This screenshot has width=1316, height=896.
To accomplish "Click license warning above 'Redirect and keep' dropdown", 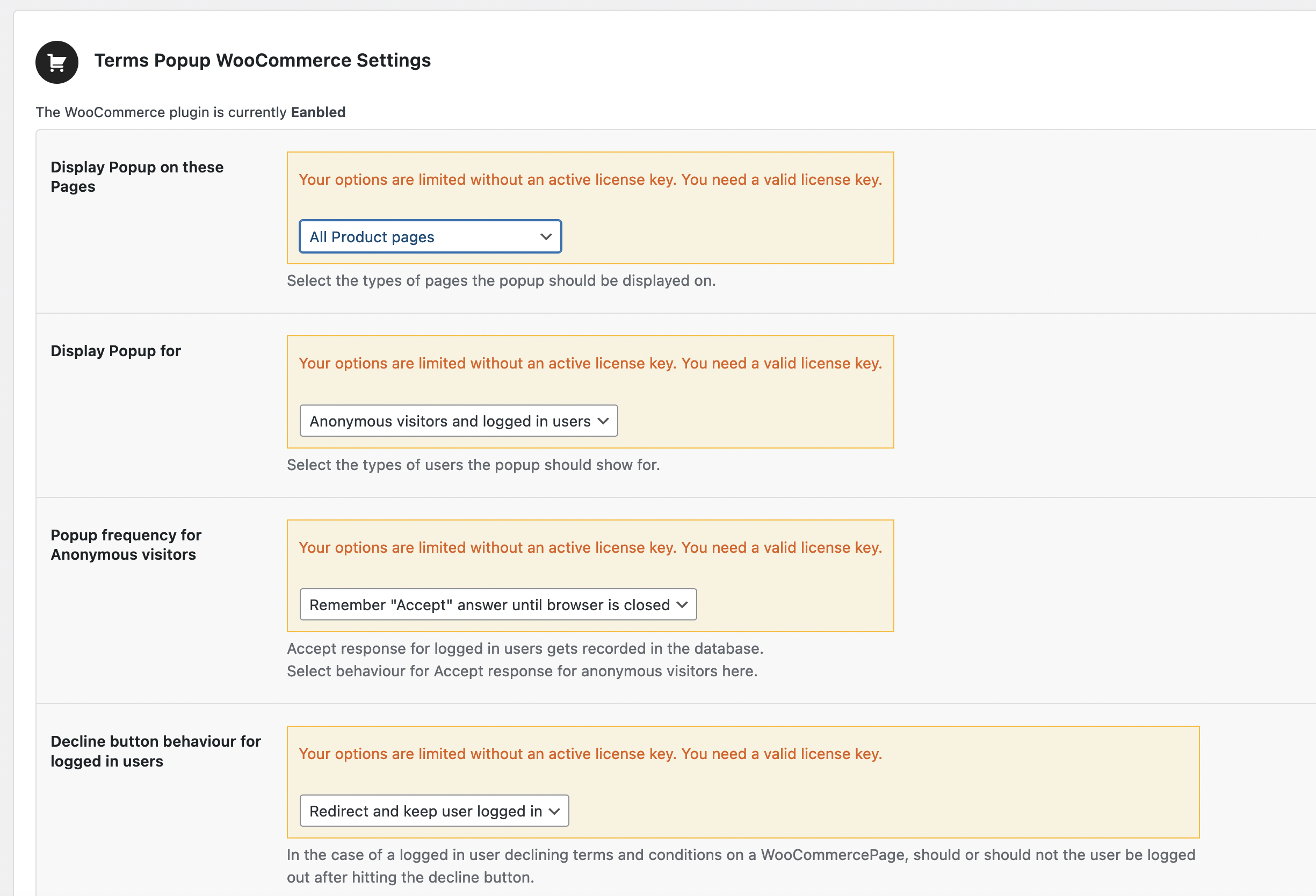I will click(591, 754).
